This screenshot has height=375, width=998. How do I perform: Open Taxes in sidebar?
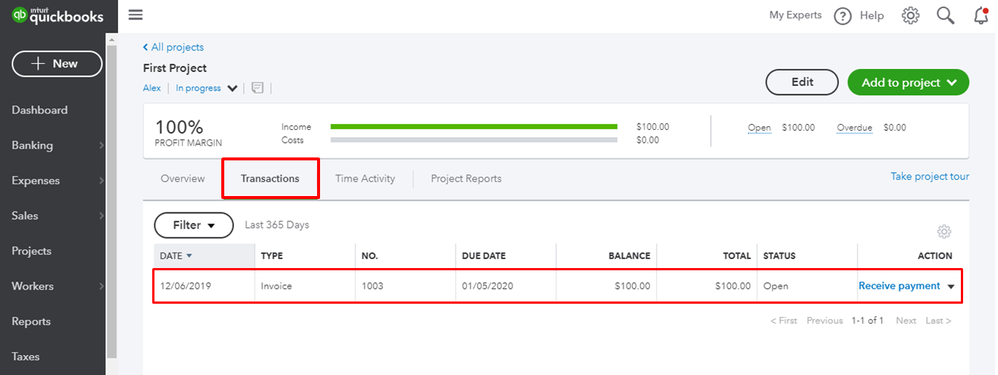[25, 357]
